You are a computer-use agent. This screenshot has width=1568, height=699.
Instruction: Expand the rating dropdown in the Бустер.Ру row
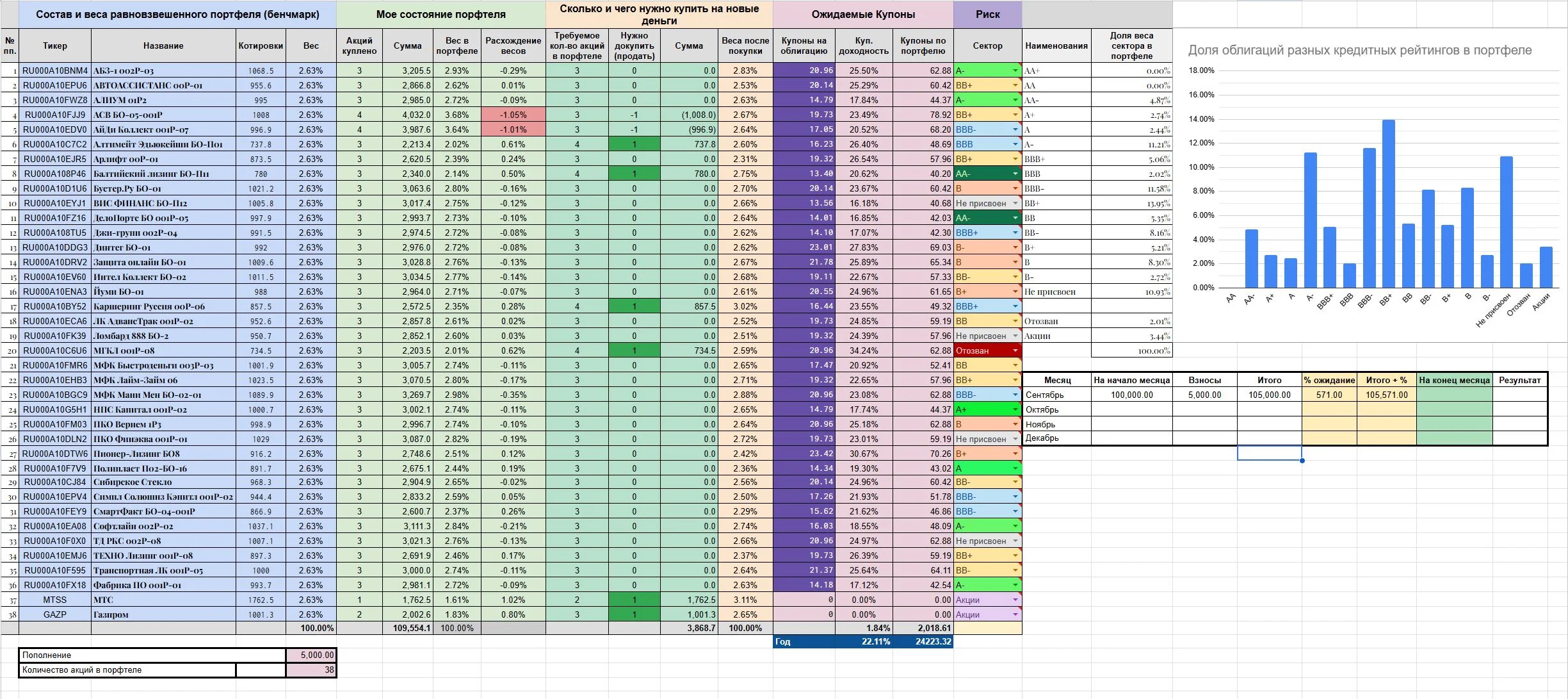point(1015,188)
